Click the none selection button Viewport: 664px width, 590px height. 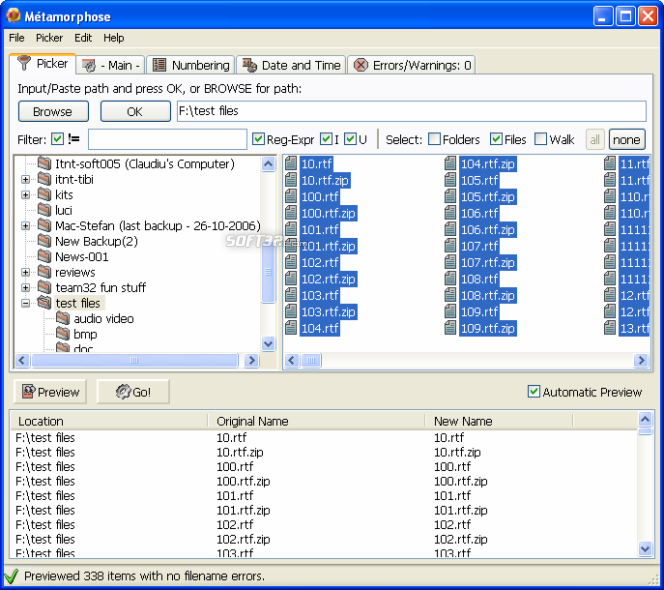coord(627,139)
